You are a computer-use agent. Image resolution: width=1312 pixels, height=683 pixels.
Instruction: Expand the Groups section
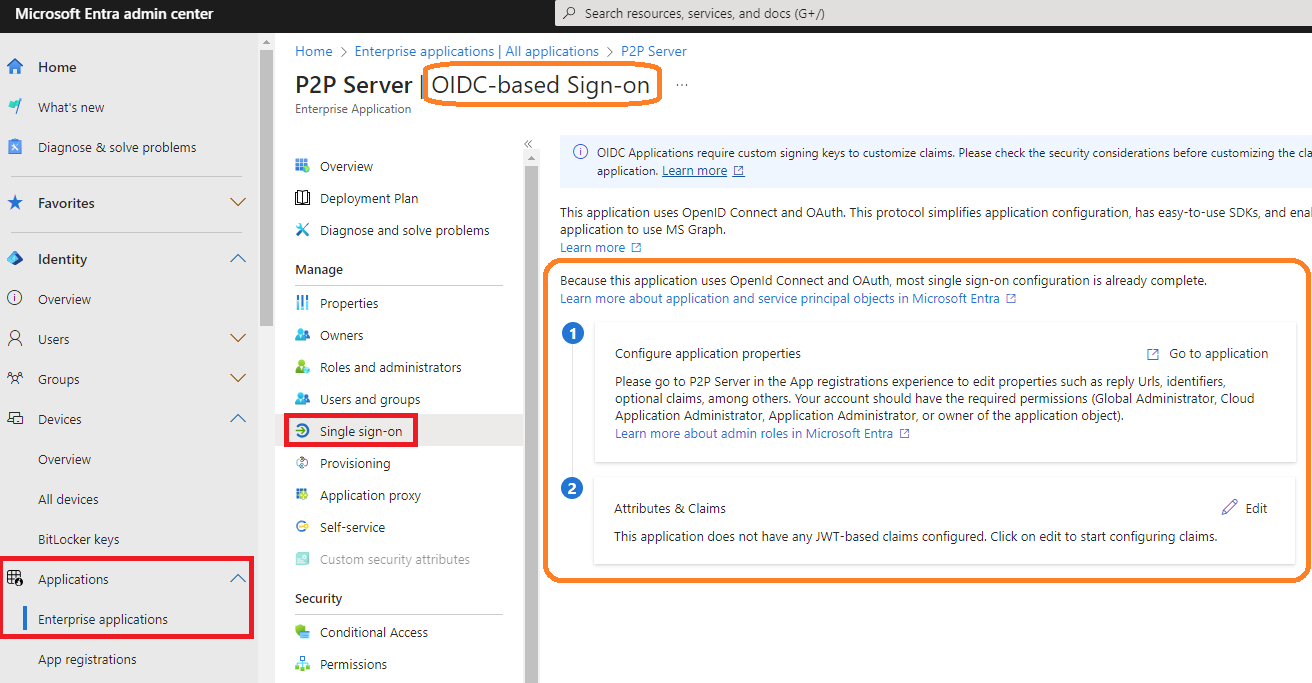tap(237, 378)
